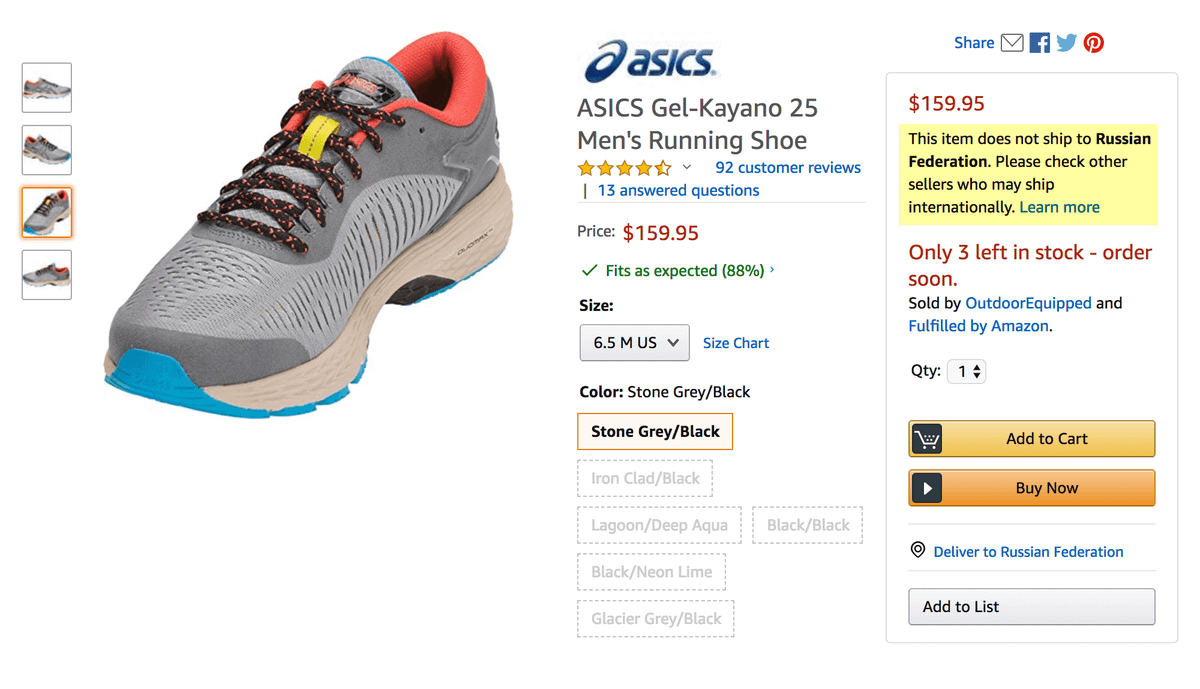Open the 92 customer reviews link
The height and width of the screenshot is (689, 1200).
coord(788,168)
